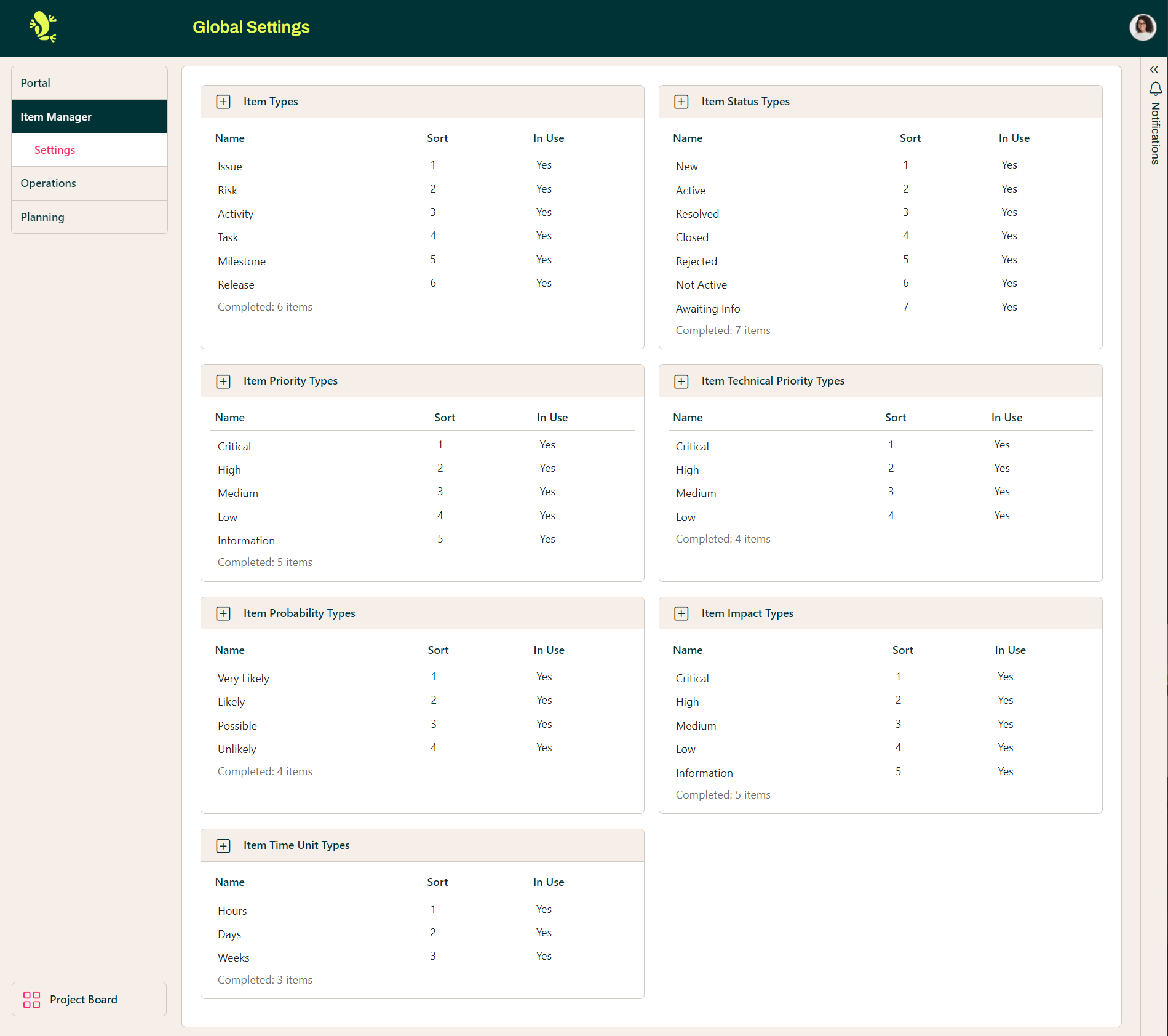
Task: Add a new Item Type
Action: 223,102
